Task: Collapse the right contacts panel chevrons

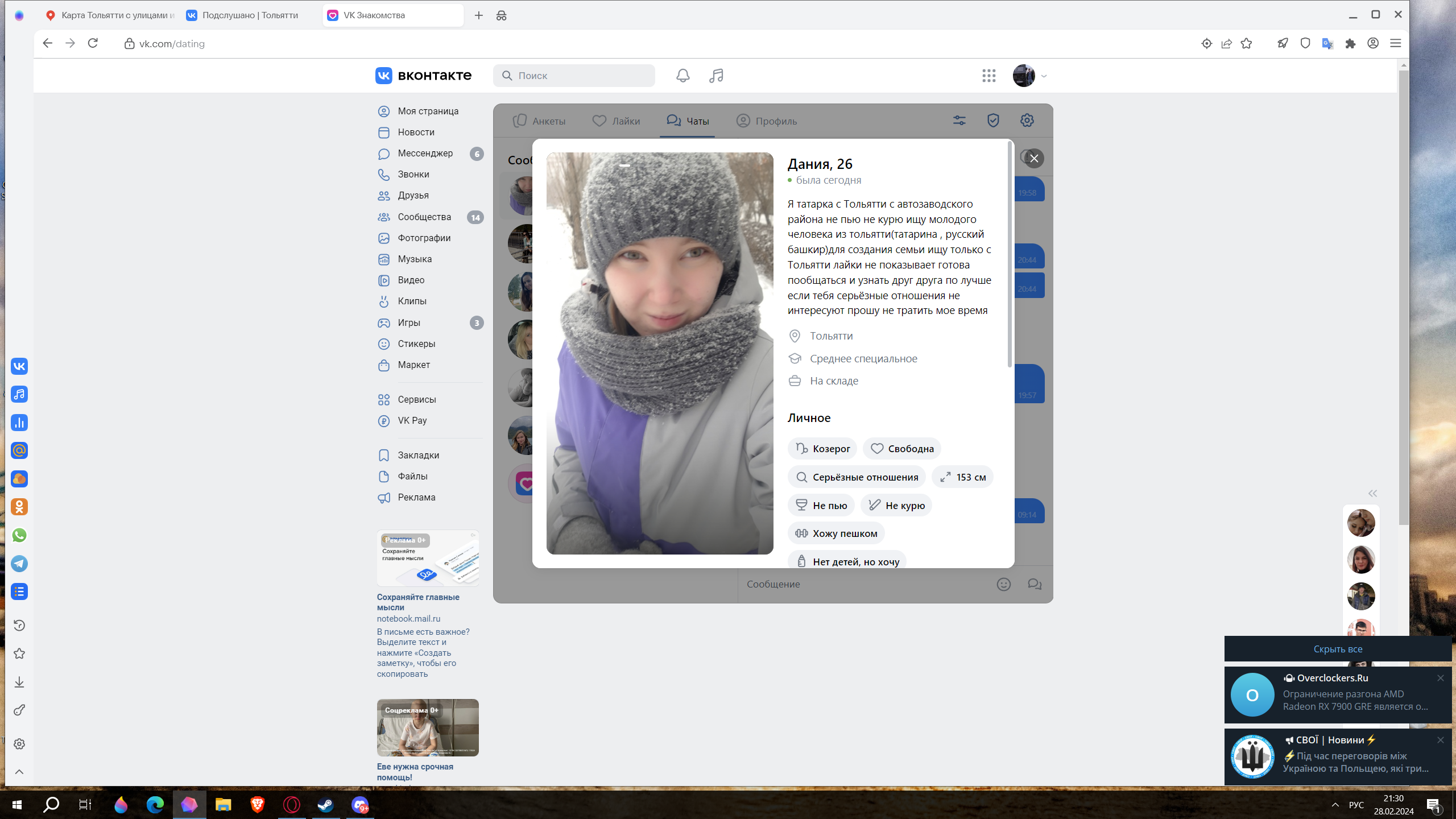Action: [x=1372, y=493]
